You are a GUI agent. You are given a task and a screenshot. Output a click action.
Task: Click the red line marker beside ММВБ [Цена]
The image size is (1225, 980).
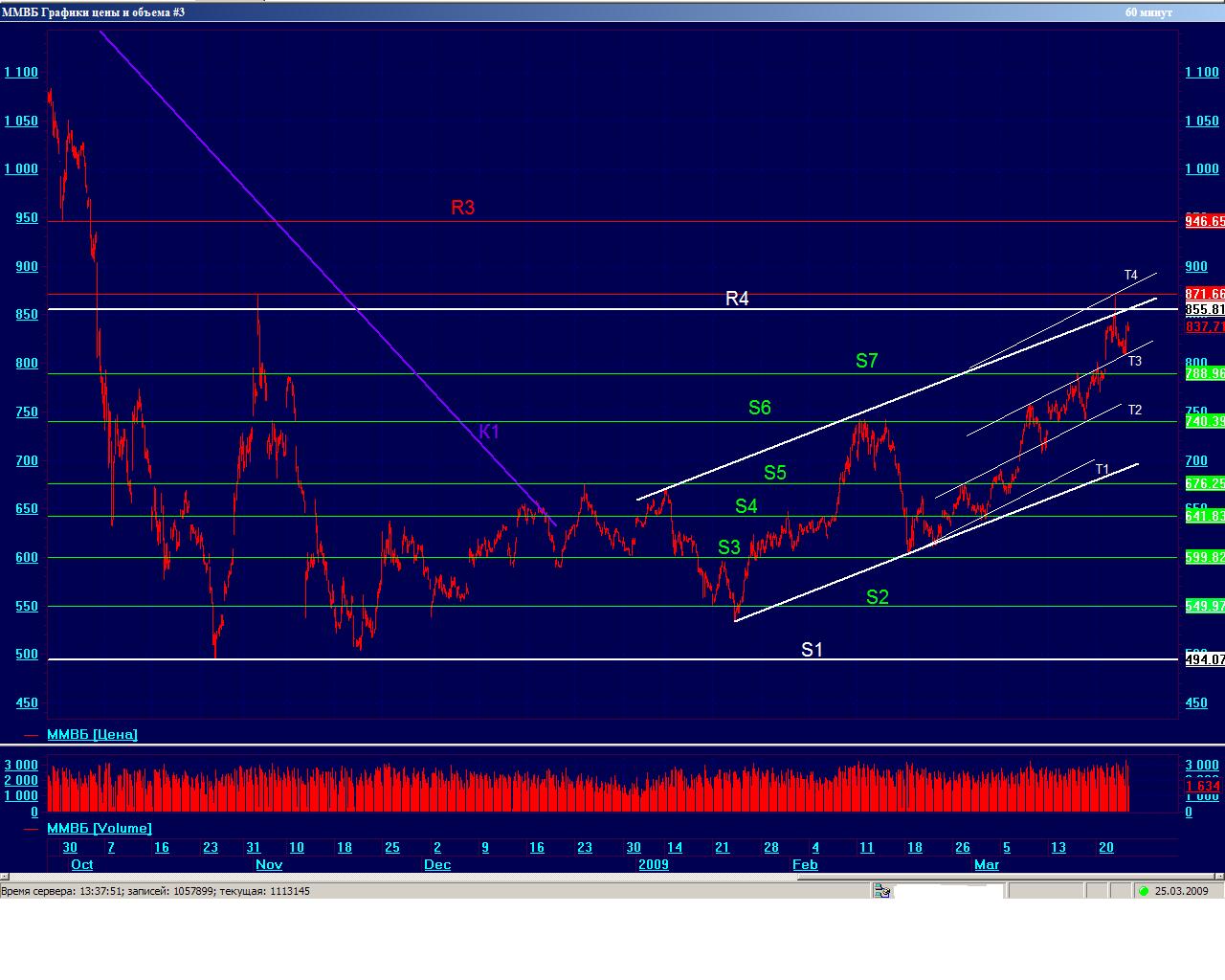(31, 735)
